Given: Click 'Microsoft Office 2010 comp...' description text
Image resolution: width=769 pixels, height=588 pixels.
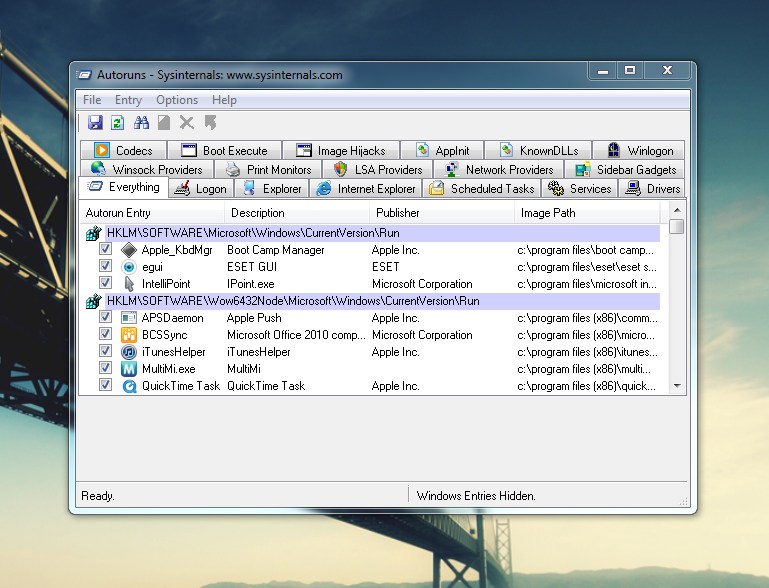Looking at the screenshot, I should click(x=296, y=335).
